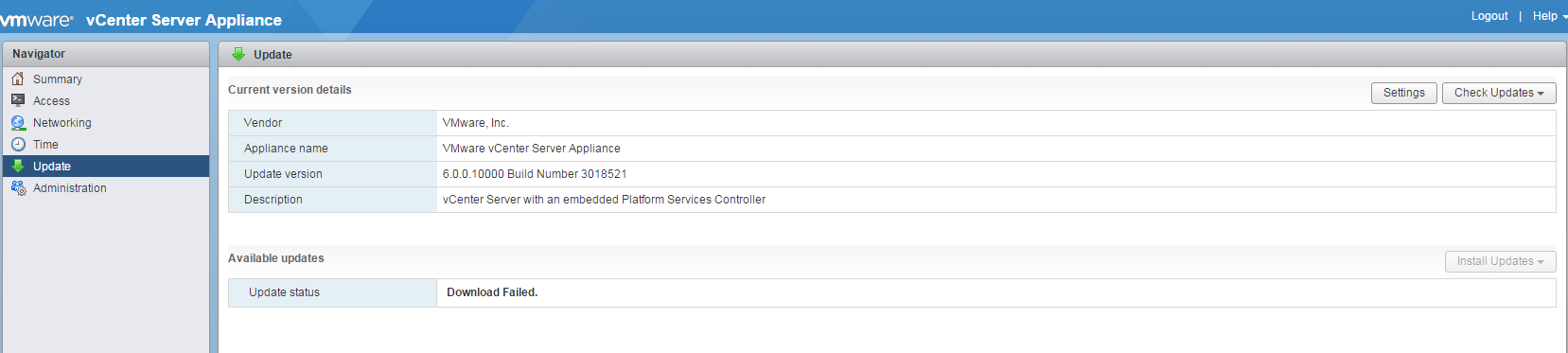Click the Summary house icon
Viewport: 1568px width, 353px height.
tap(18, 79)
